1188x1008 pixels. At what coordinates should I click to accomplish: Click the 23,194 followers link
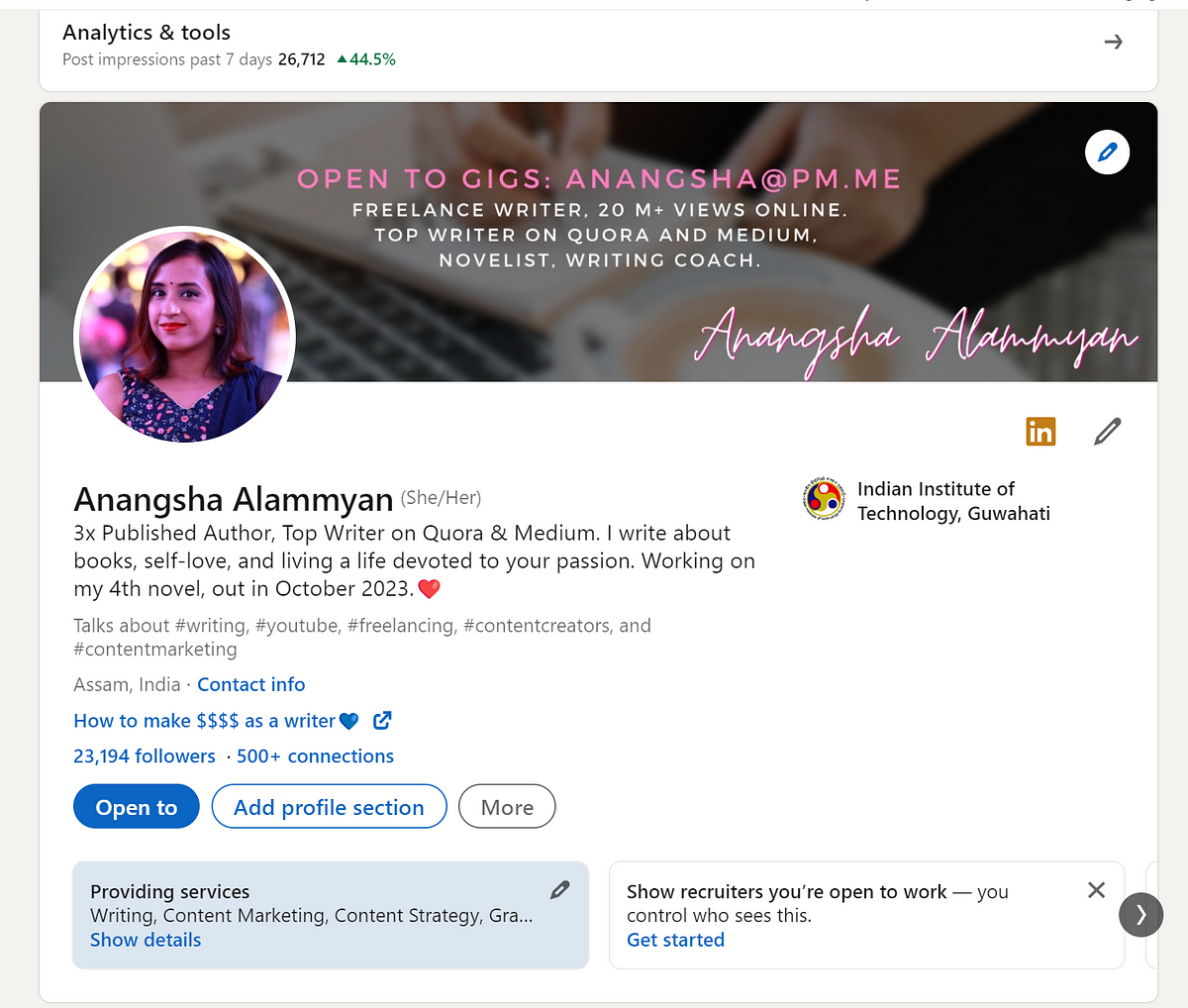(144, 756)
